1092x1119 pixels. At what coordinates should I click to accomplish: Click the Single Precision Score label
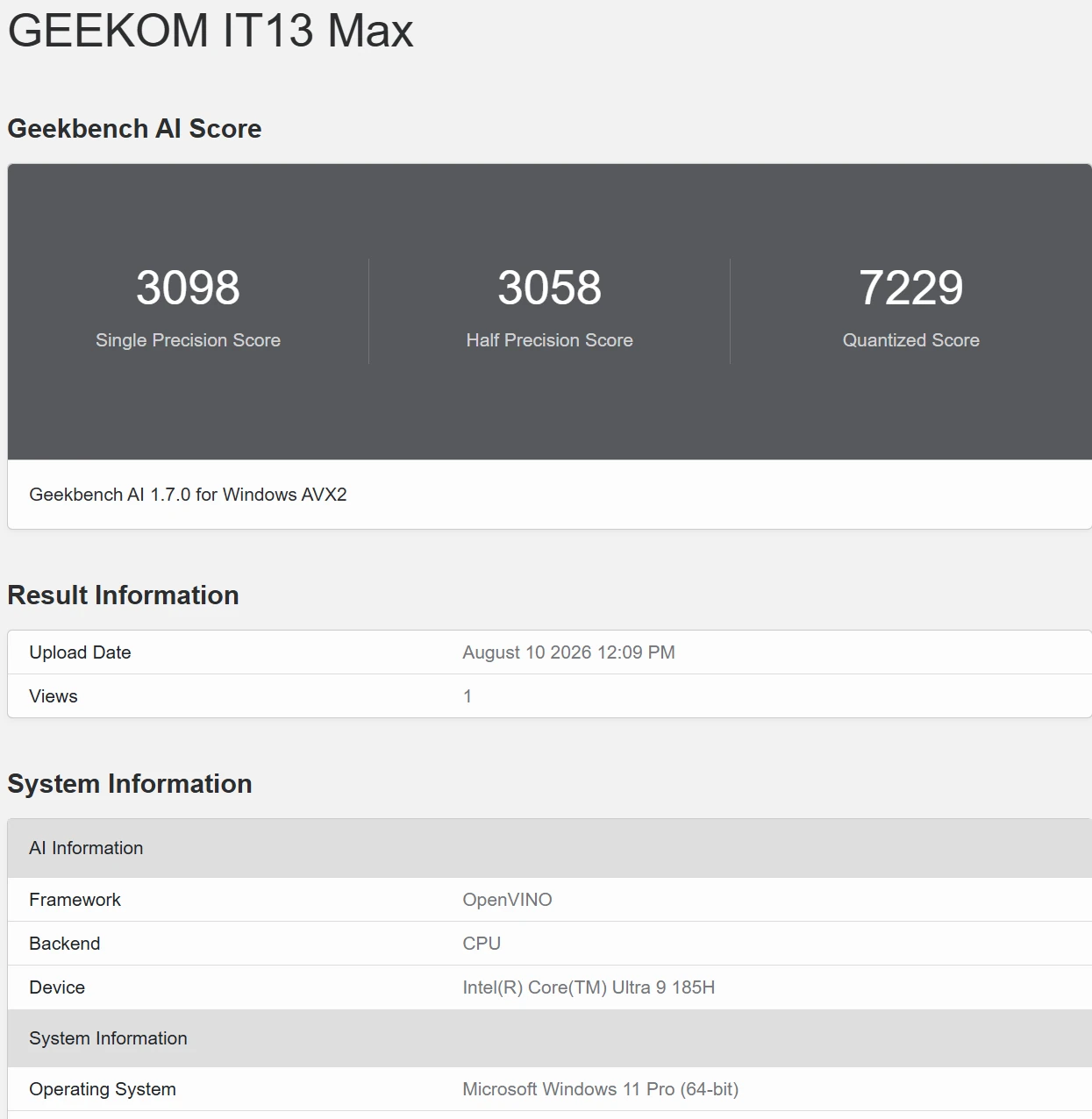tap(188, 340)
